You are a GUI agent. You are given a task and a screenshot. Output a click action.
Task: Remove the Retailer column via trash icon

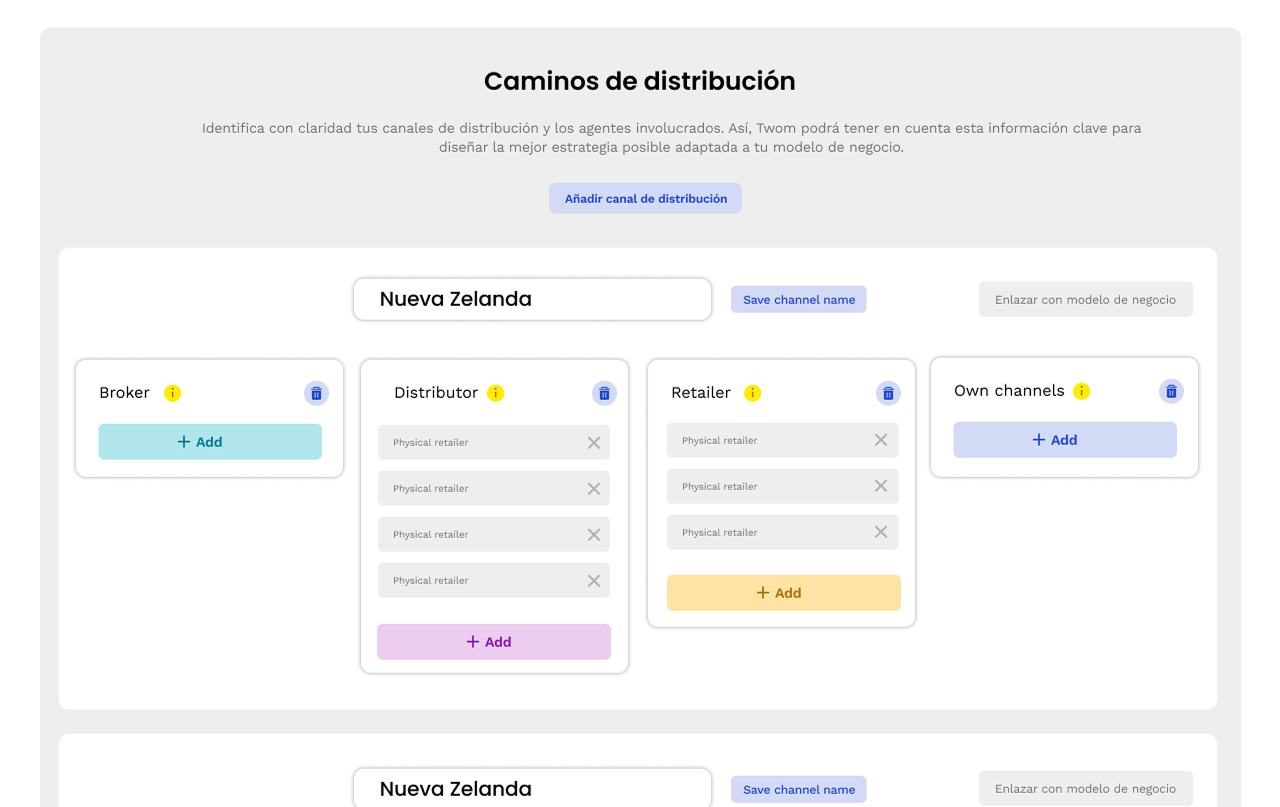pos(888,393)
